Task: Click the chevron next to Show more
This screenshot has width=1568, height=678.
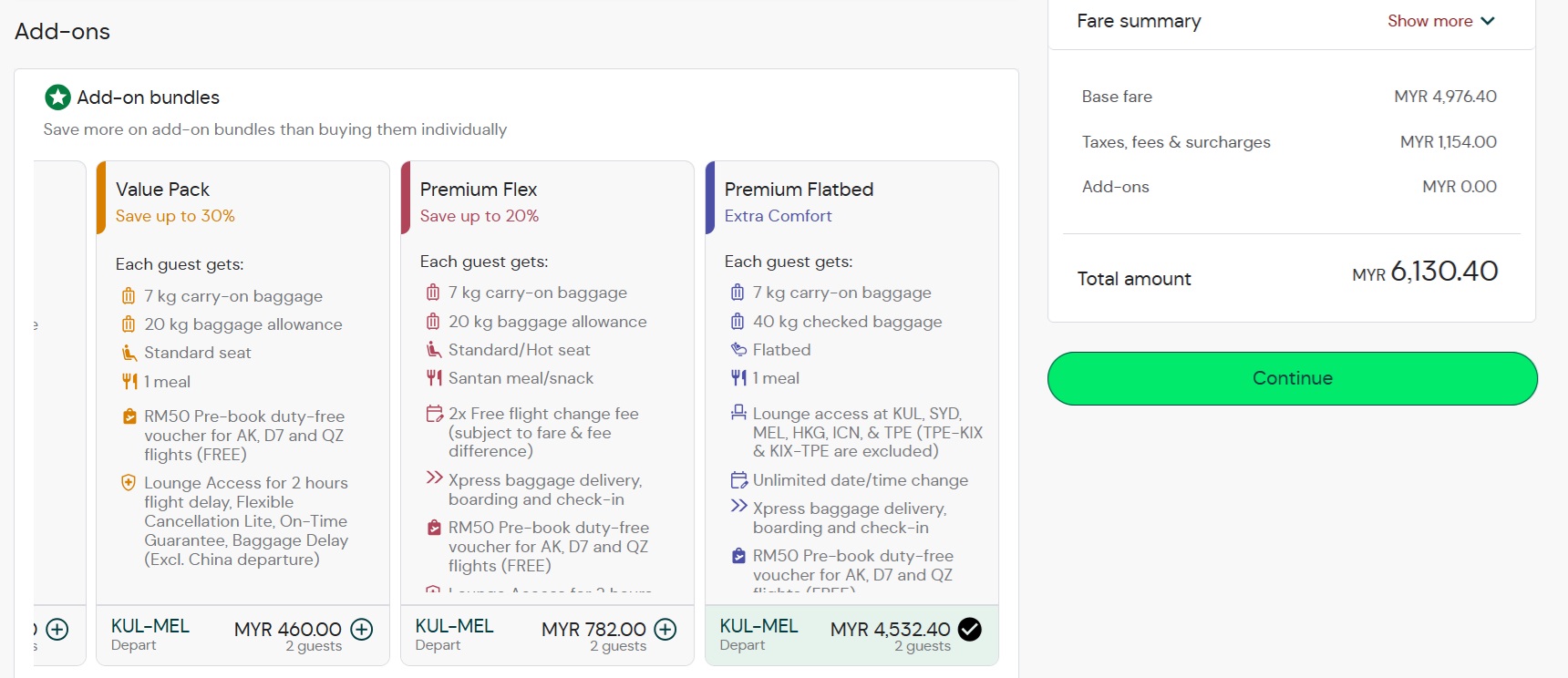Action: (x=1488, y=21)
